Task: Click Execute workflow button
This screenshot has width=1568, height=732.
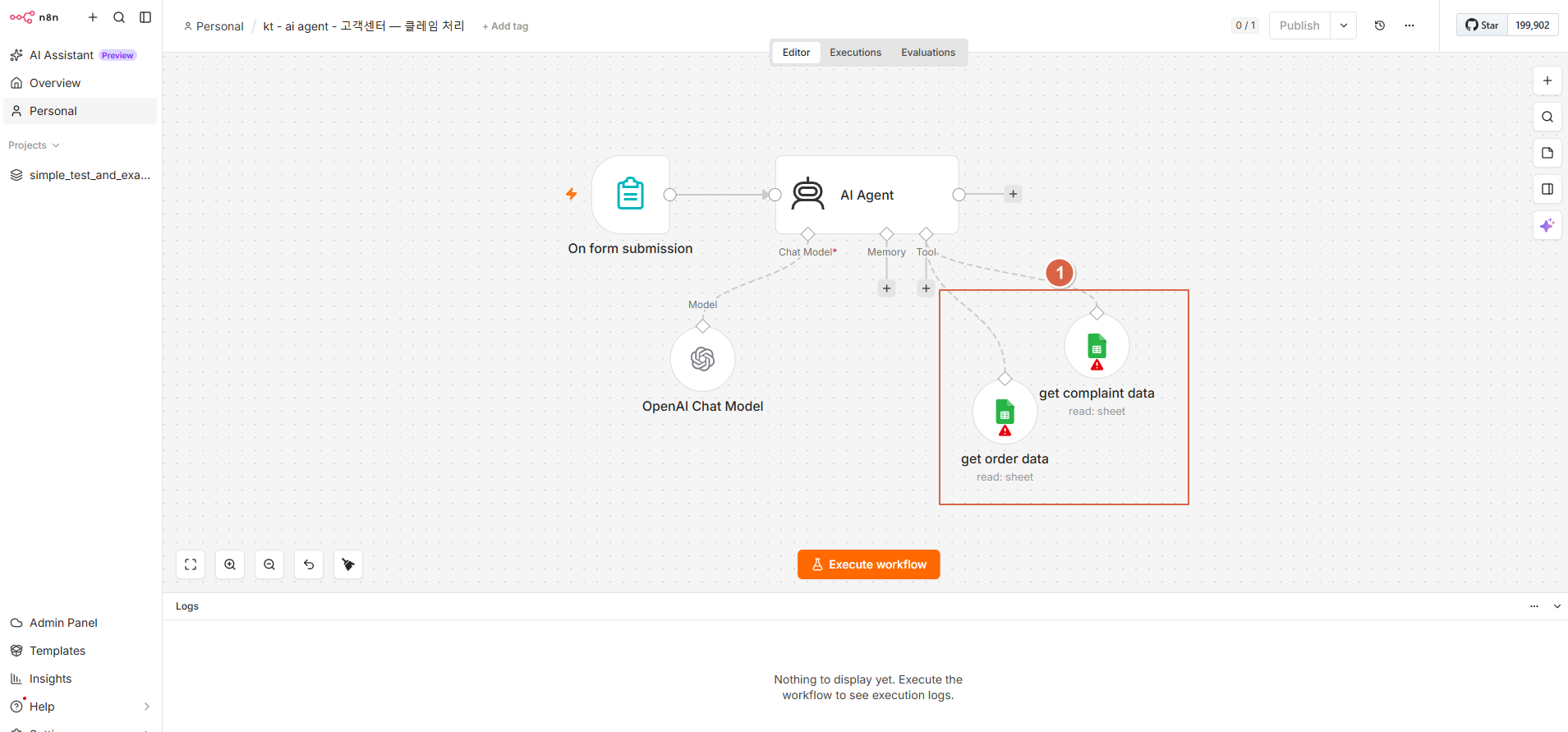Action: [x=868, y=564]
